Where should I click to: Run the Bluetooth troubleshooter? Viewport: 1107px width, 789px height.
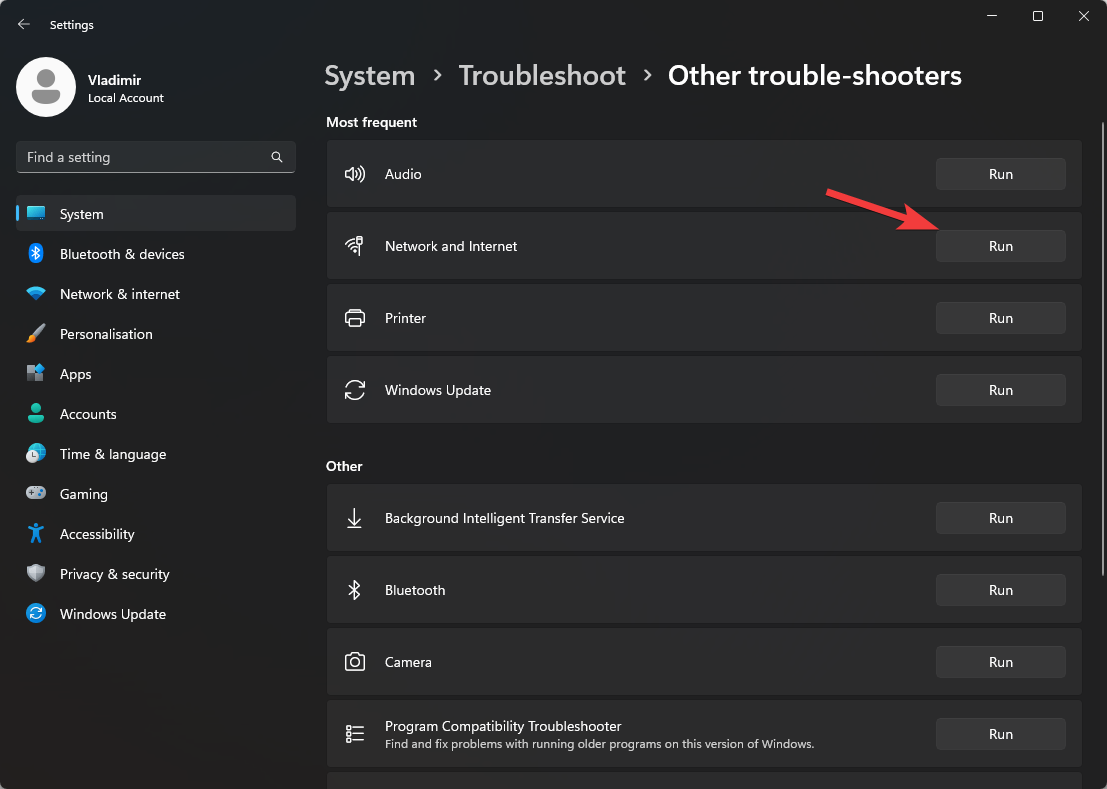coord(1000,590)
